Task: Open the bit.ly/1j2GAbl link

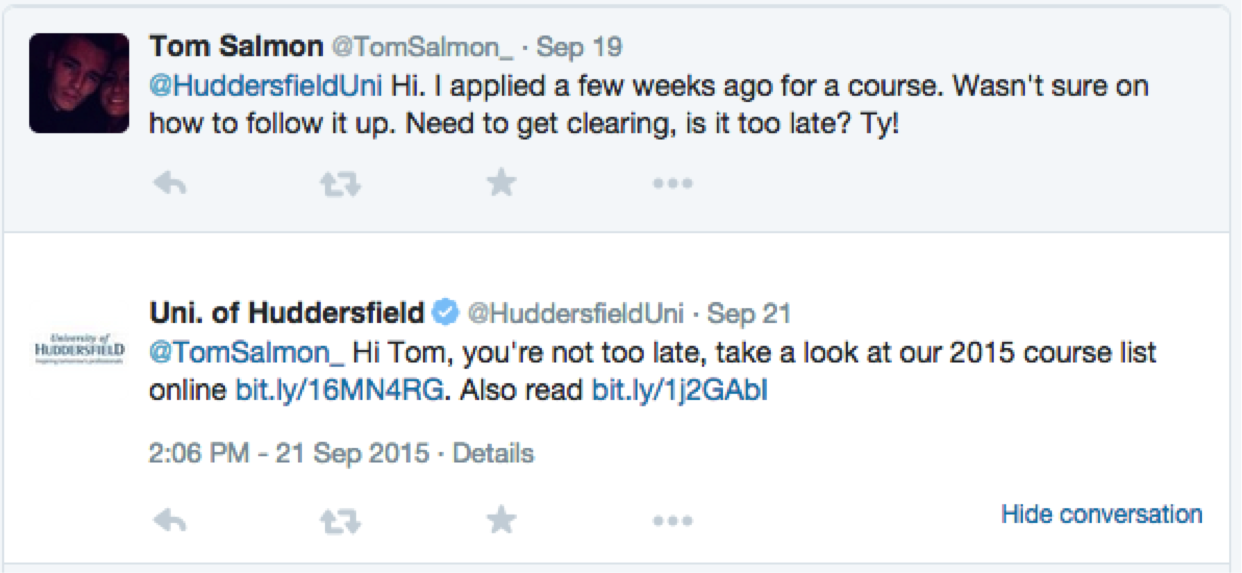Action: tap(680, 390)
